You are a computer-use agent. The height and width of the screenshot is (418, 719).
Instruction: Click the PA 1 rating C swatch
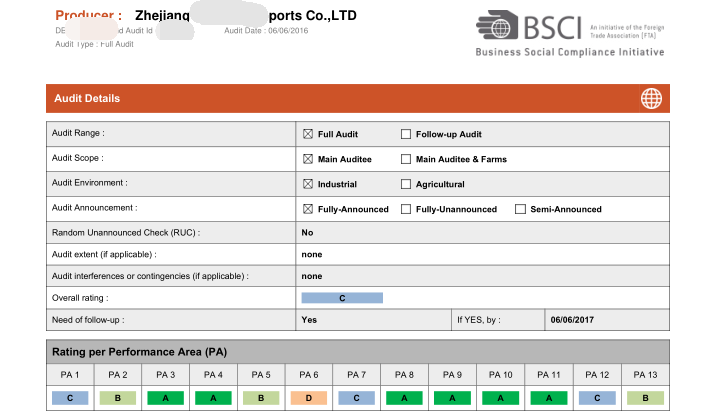click(70, 398)
